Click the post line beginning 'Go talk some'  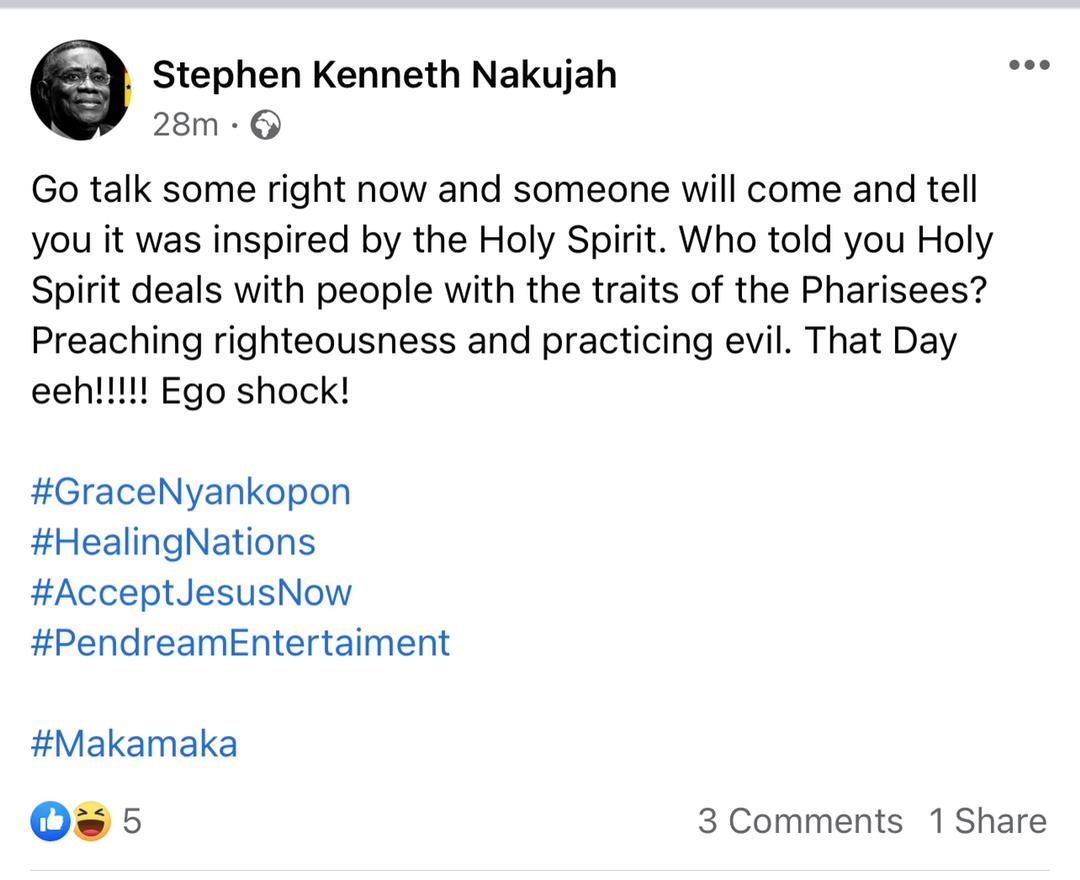[504, 190]
